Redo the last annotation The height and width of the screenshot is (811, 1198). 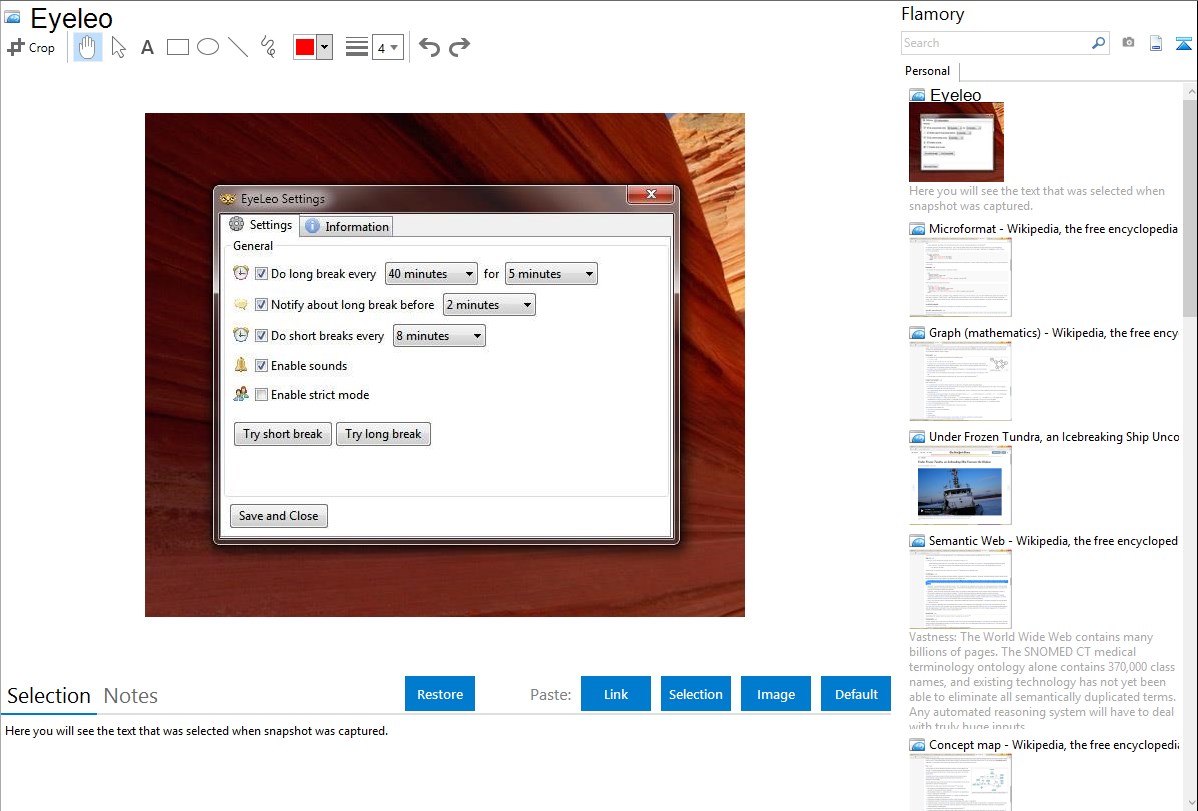[x=459, y=47]
